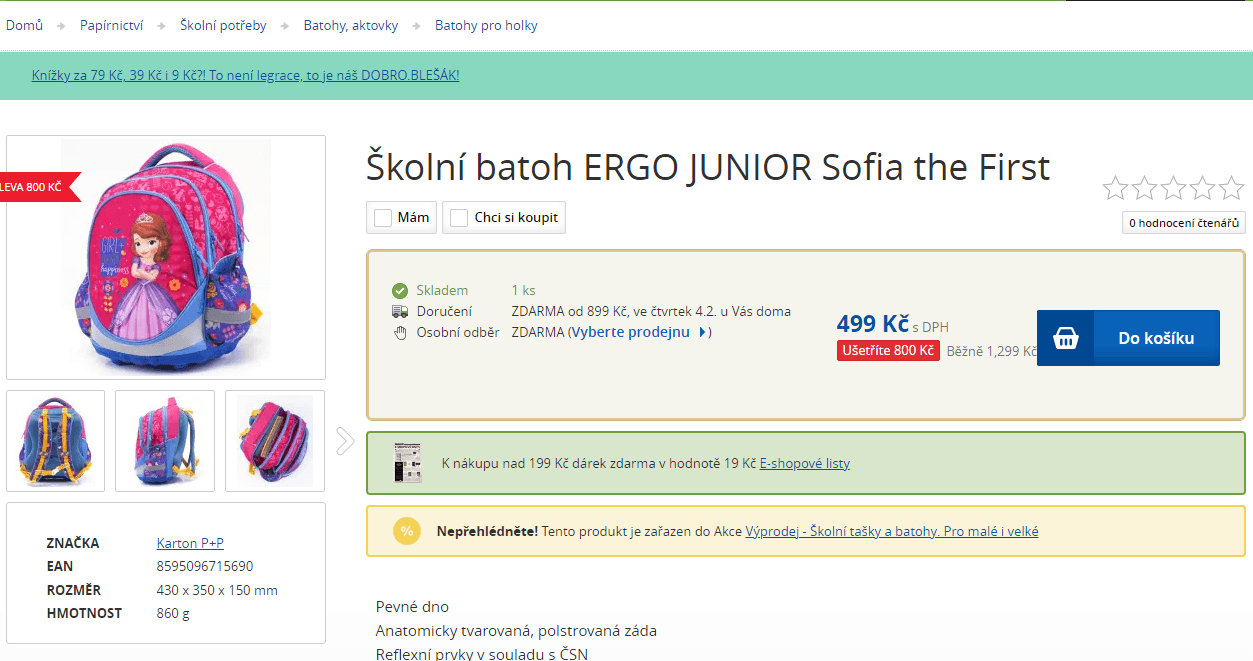Open Výprodej - Školní tašky a batohy link
The height and width of the screenshot is (661, 1253).
pyautogui.click(x=892, y=531)
